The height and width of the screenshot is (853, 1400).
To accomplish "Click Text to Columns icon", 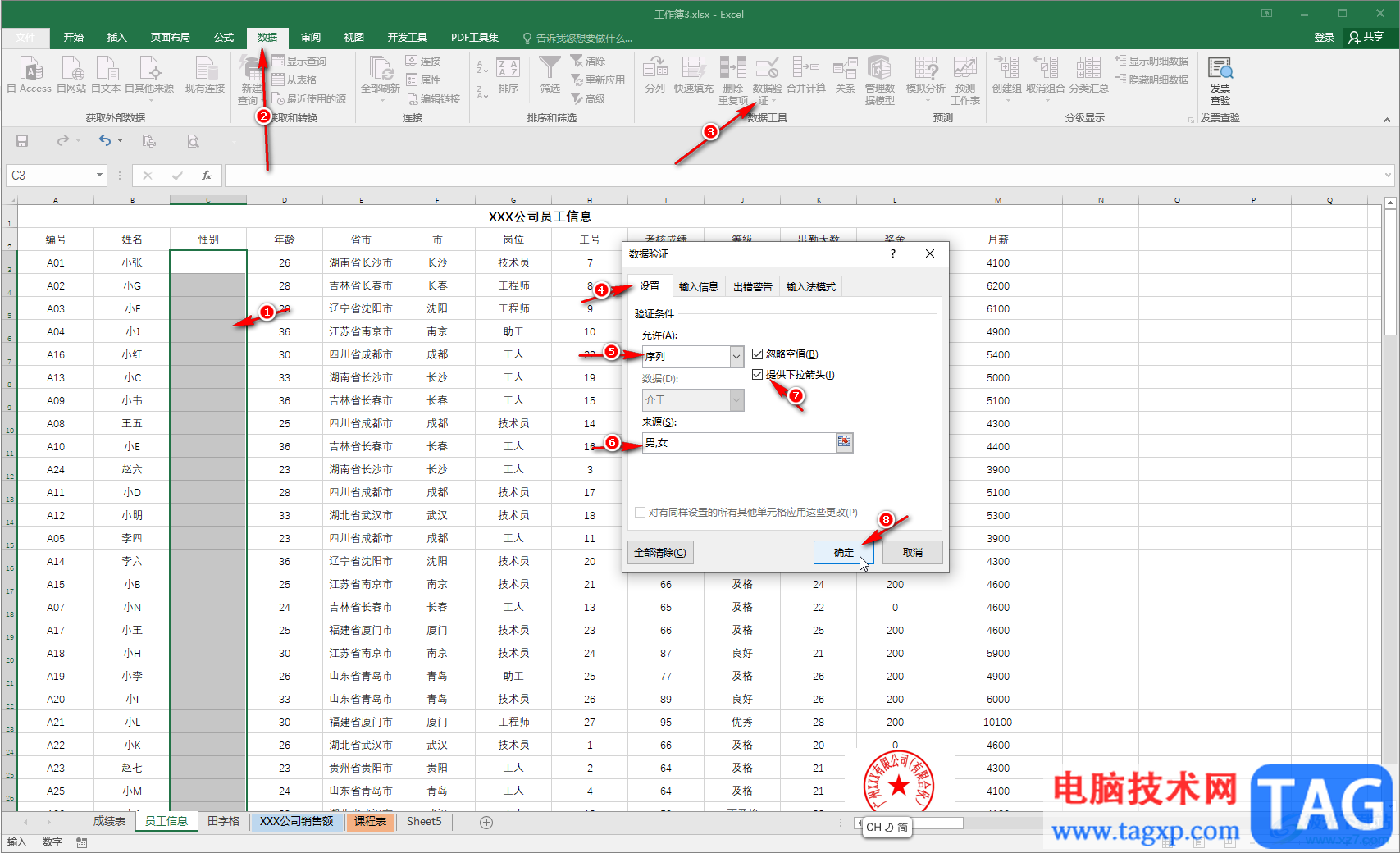I will pos(654,68).
